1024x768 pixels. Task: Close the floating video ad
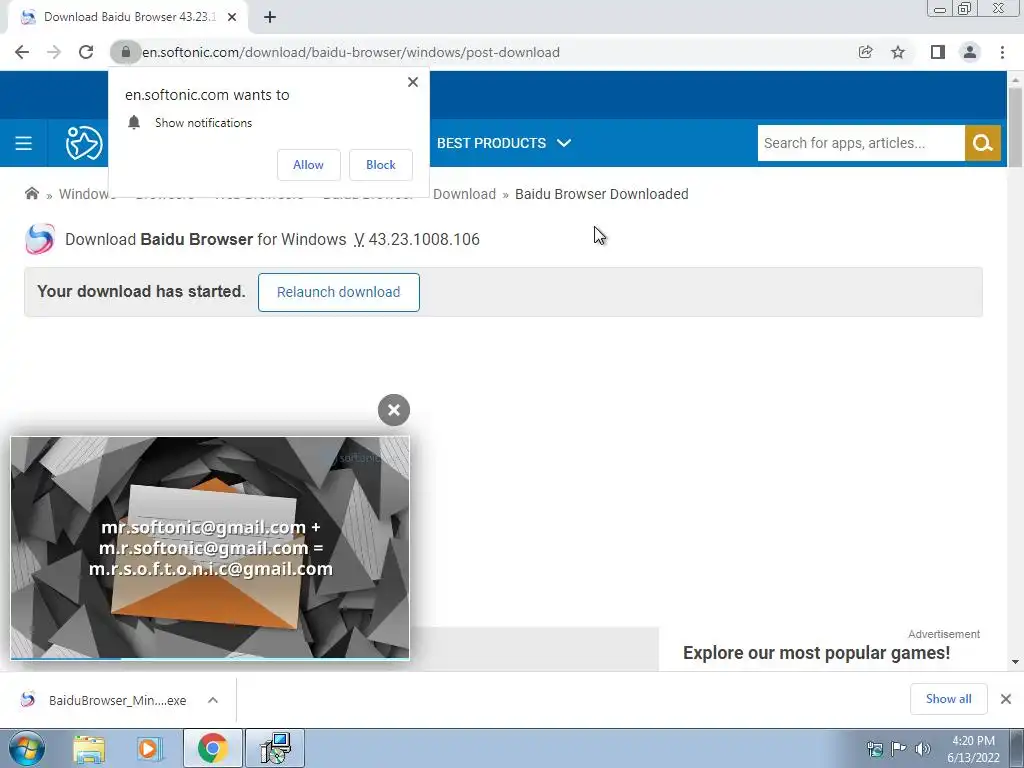pyautogui.click(x=394, y=410)
